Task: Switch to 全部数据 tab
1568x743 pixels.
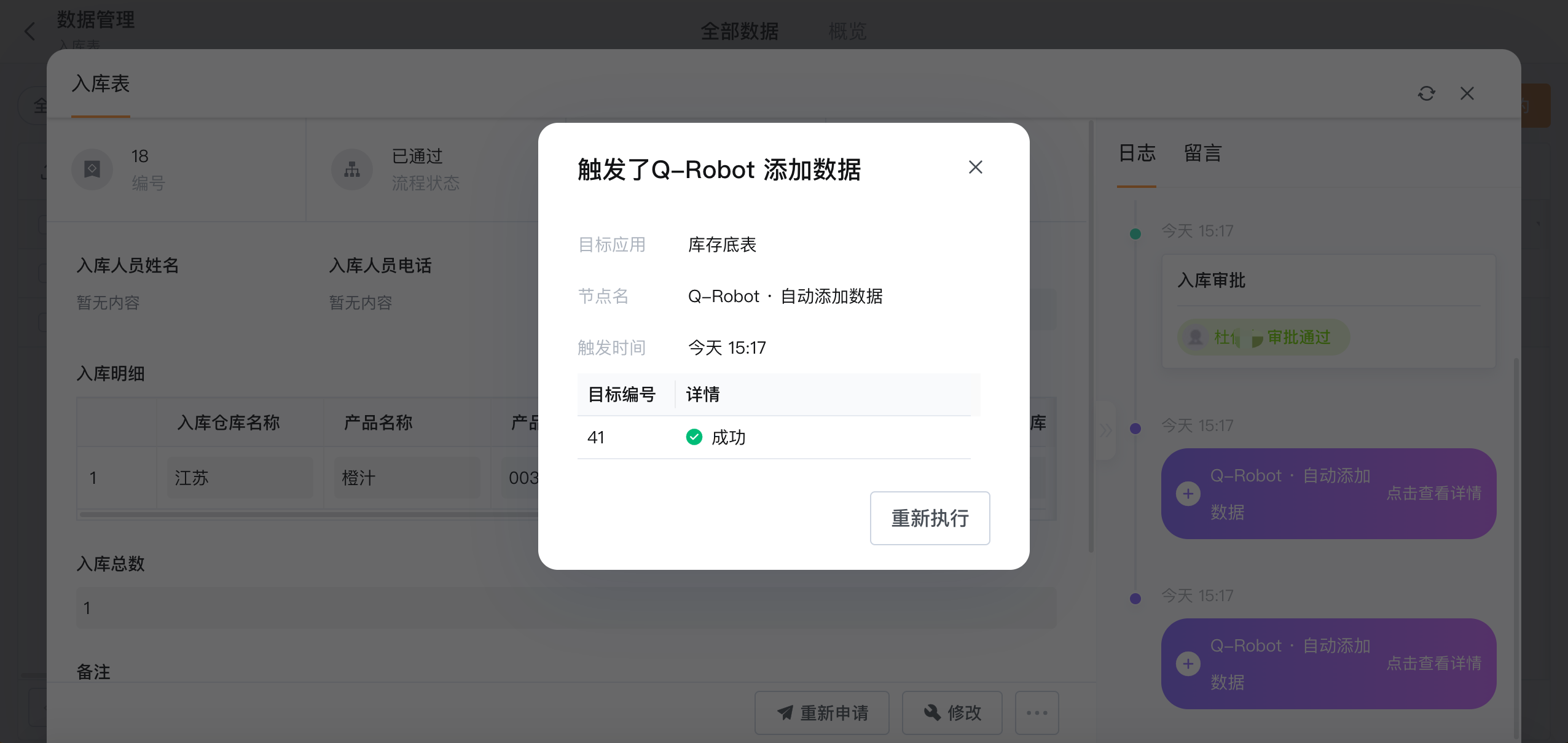Action: pos(740,31)
